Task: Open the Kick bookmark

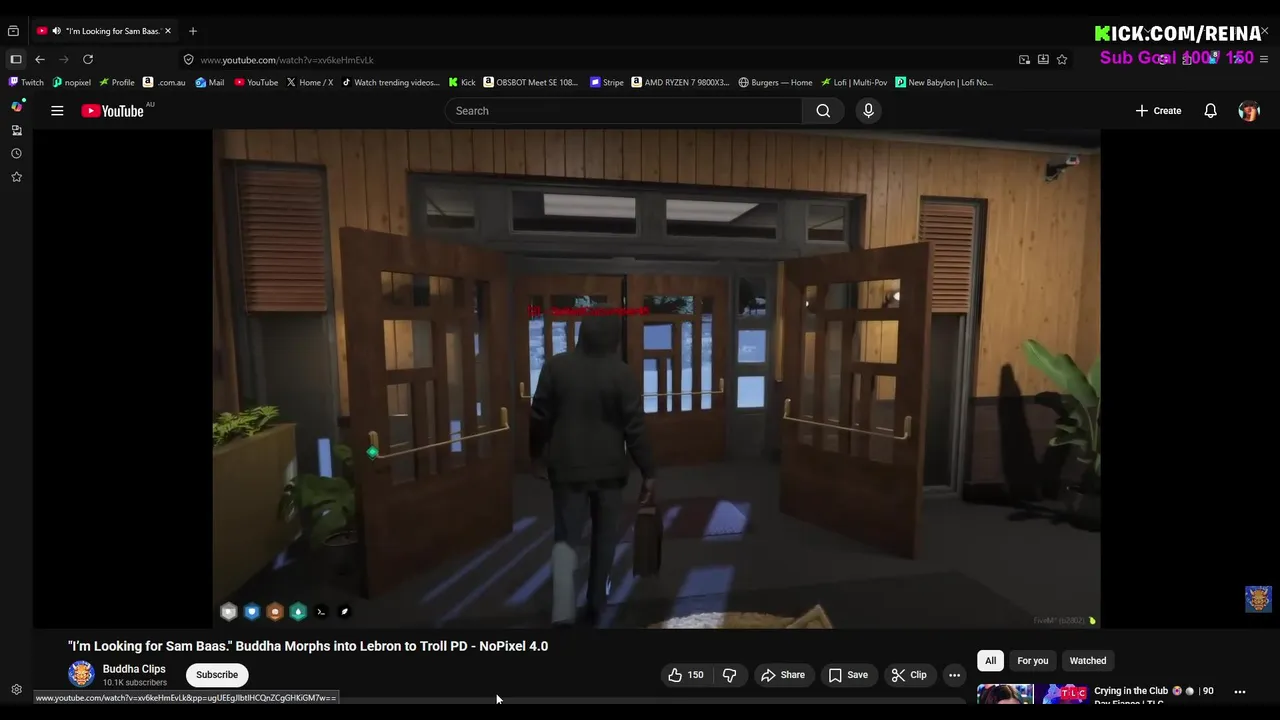Action: 461,83
